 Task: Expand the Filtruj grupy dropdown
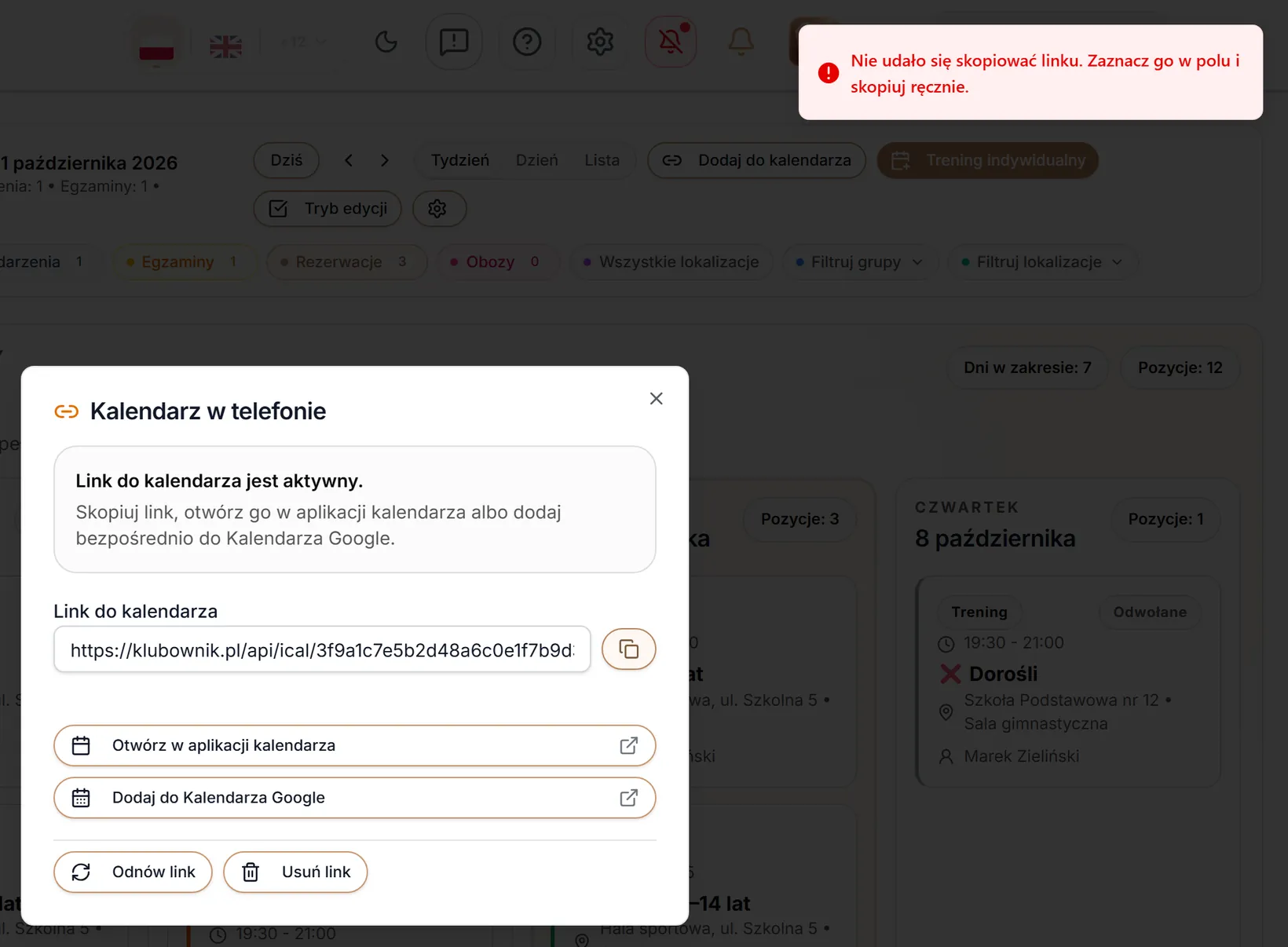(859, 262)
